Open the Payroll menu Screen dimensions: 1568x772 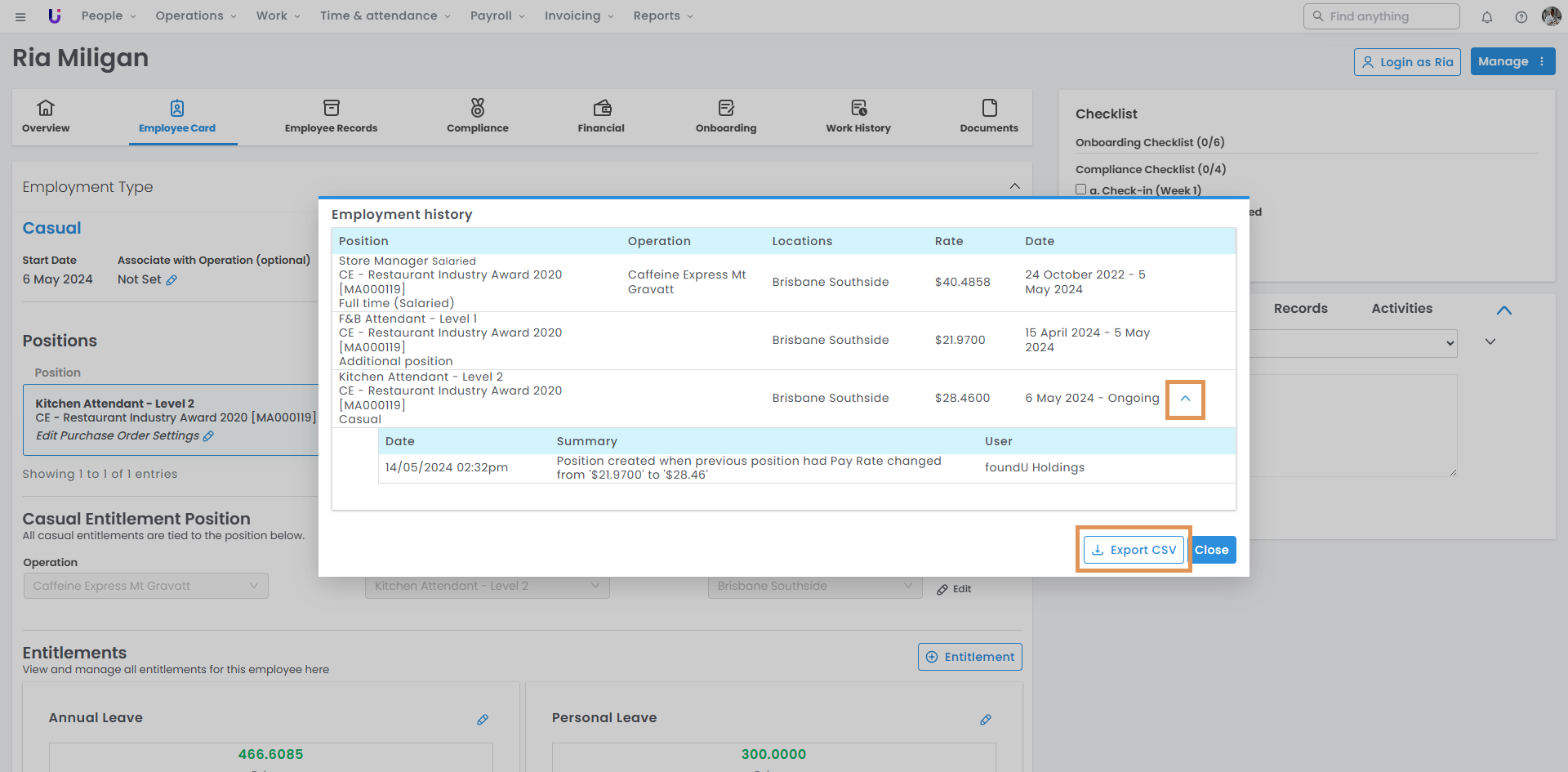click(497, 16)
